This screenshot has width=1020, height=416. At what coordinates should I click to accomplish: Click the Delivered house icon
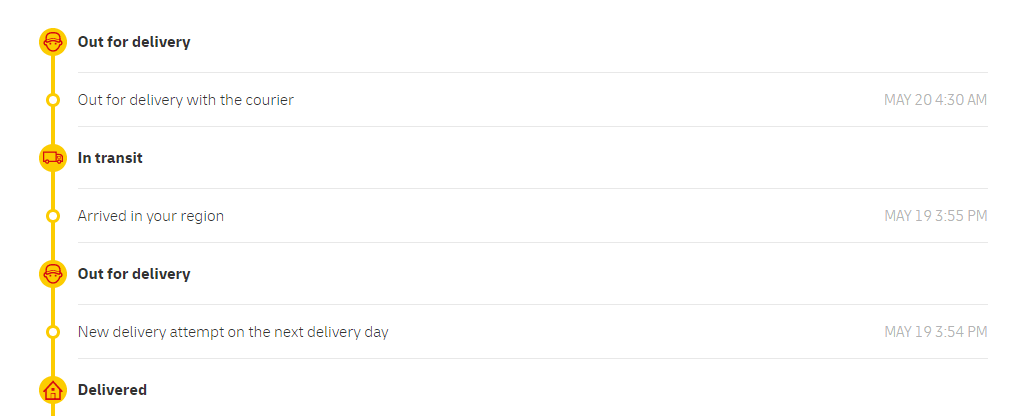click(x=53, y=390)
